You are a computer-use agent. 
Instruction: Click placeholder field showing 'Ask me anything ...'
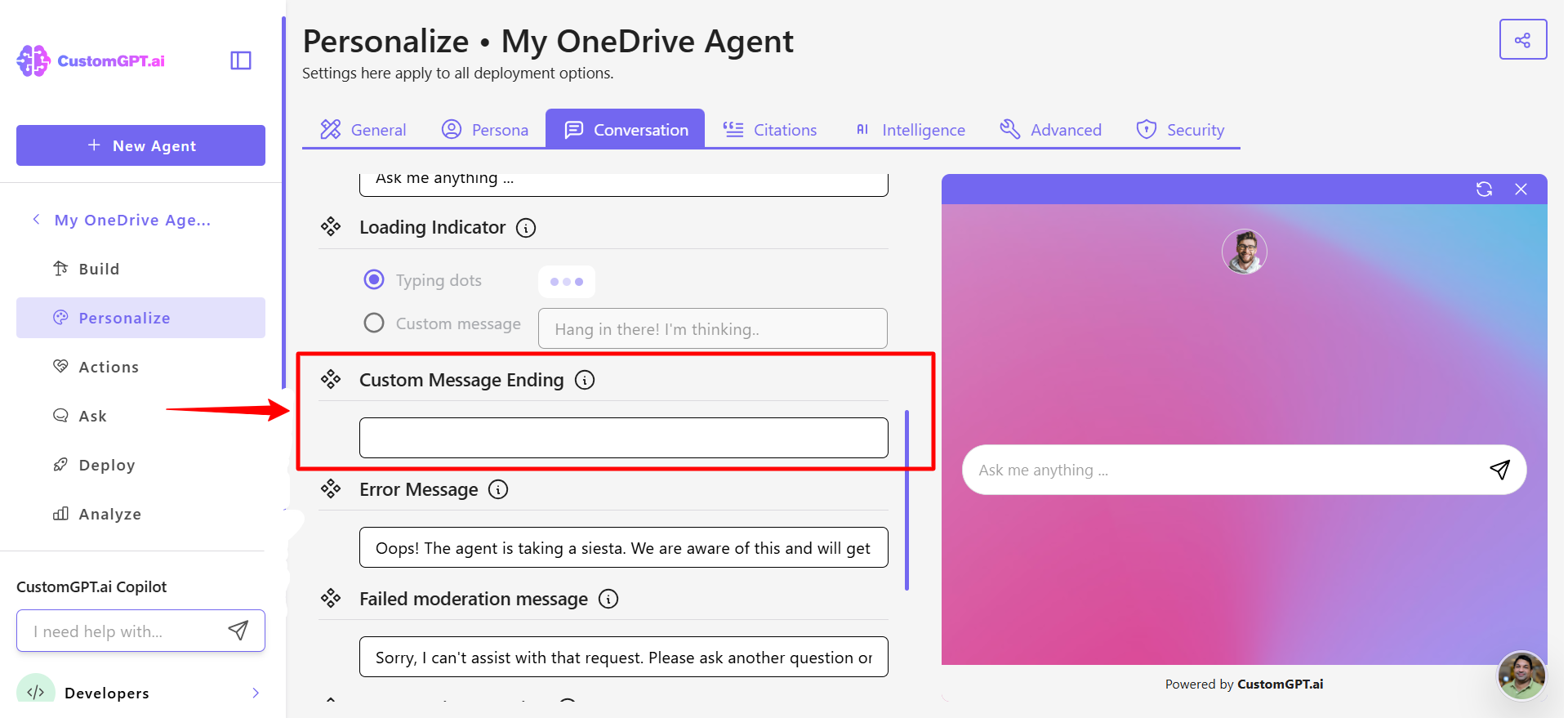(624, 184)
